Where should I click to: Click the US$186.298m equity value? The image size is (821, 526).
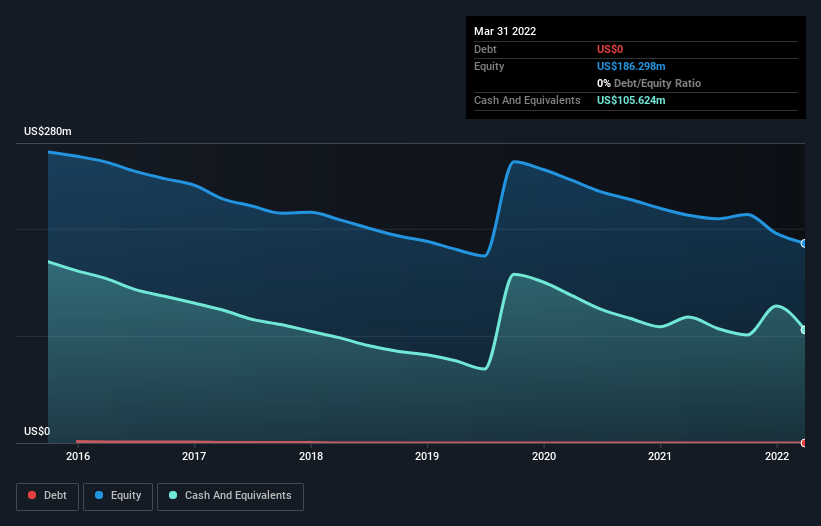631,66
